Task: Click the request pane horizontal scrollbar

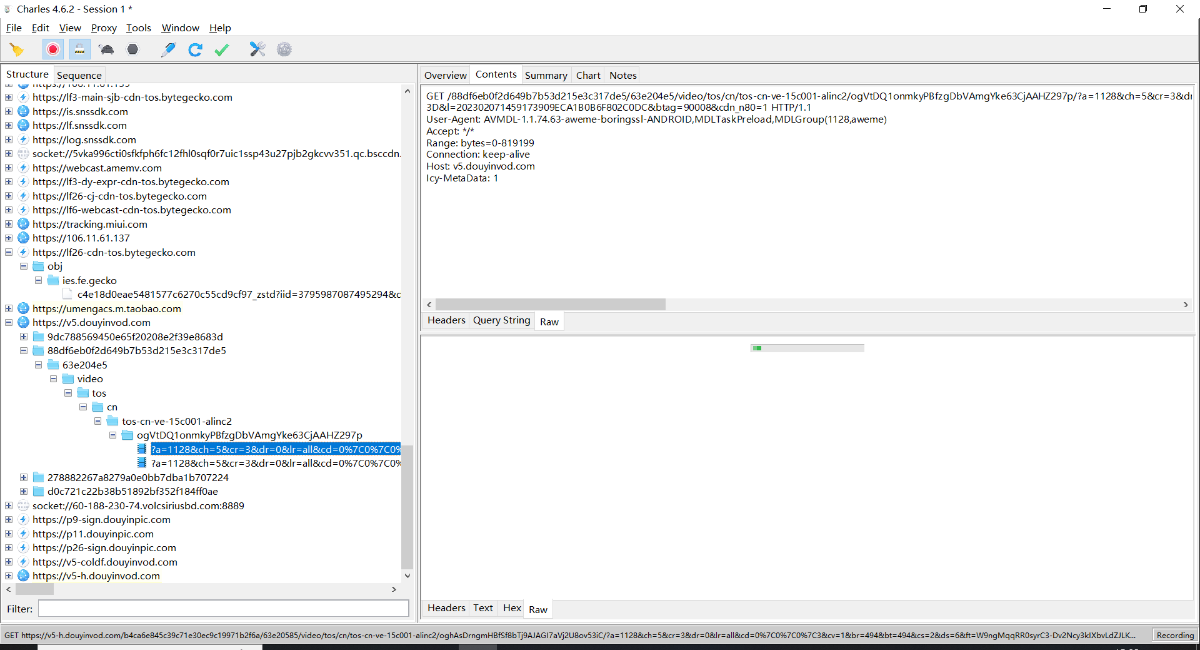Action: click(551, 304)
